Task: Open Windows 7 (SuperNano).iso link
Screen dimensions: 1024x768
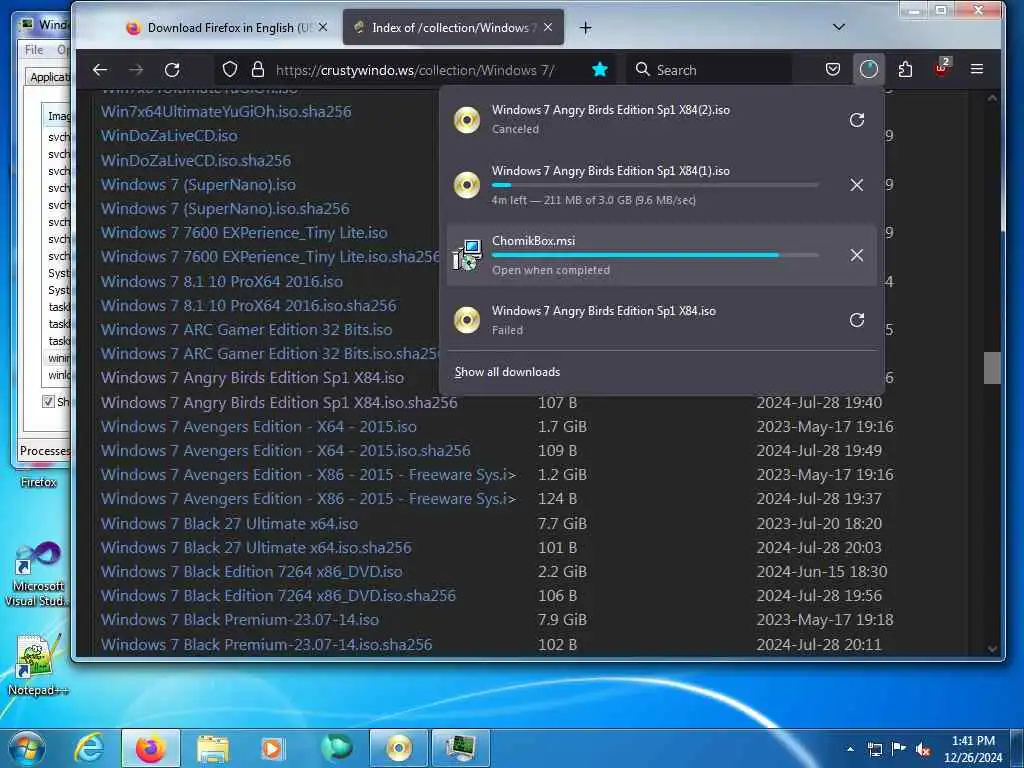Action: [x=198, y=185]
